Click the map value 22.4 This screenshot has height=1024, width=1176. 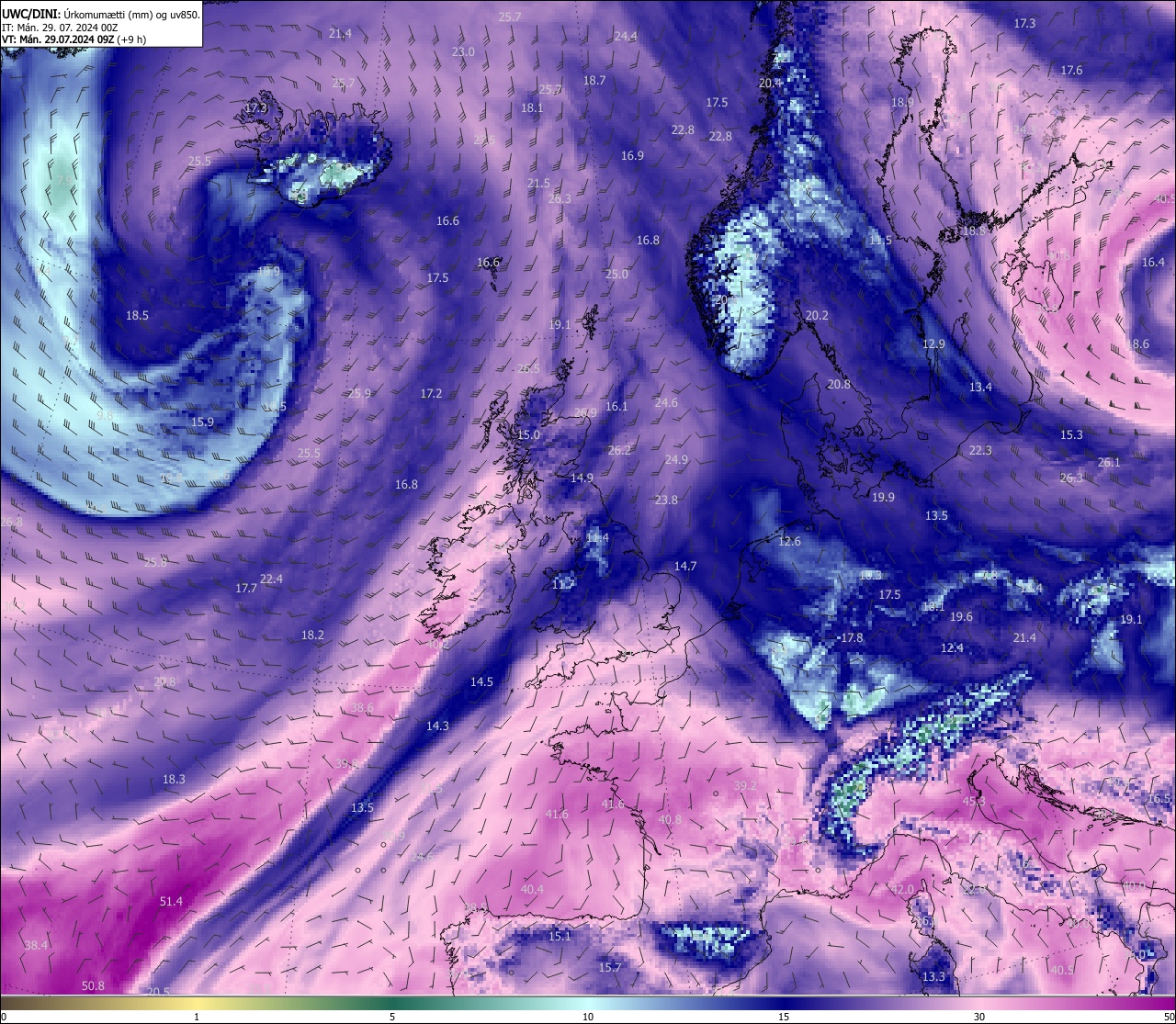point(271,579)
